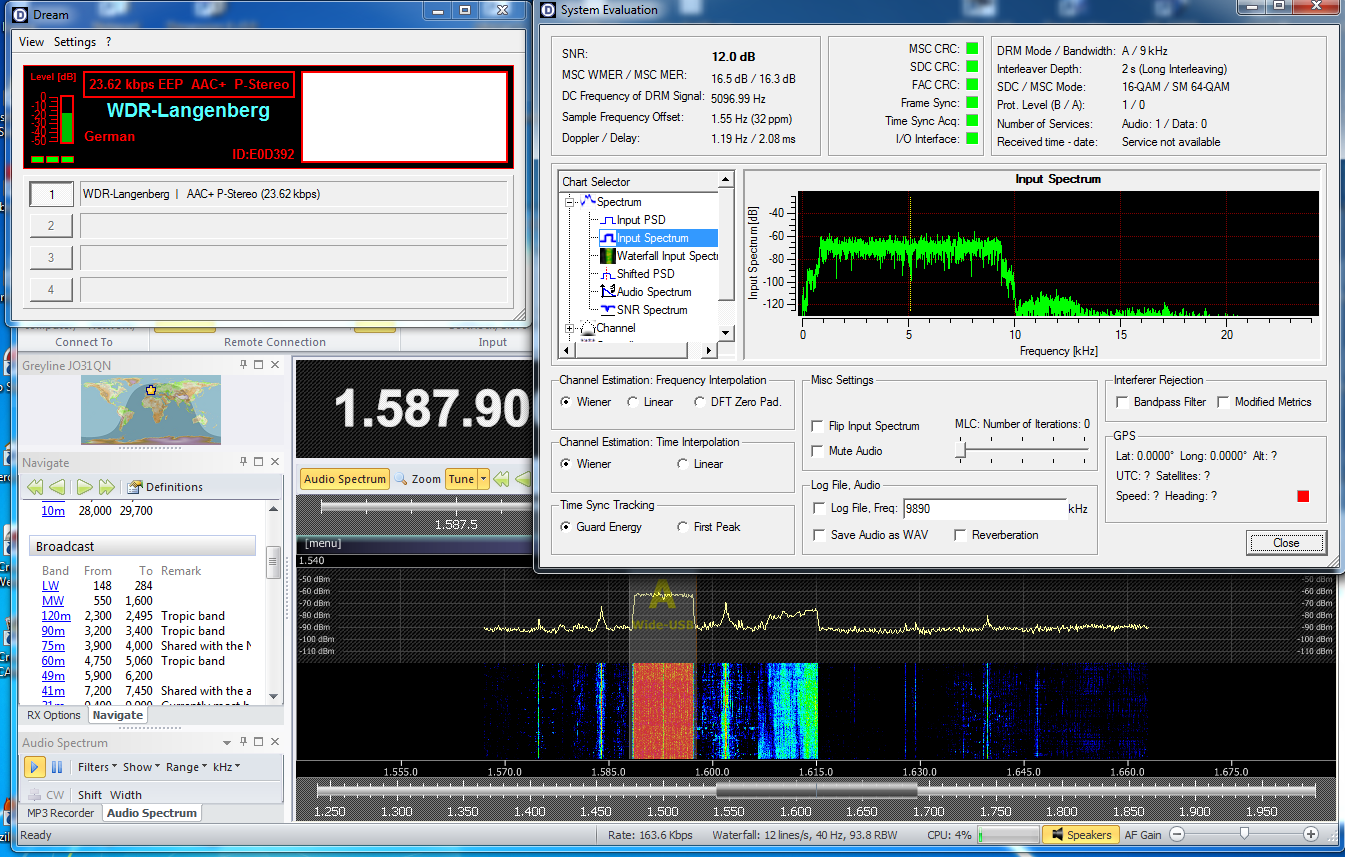Screen dimensions: 1345x857
Task: Expand the Channel tree node
Action: (571, 328)
